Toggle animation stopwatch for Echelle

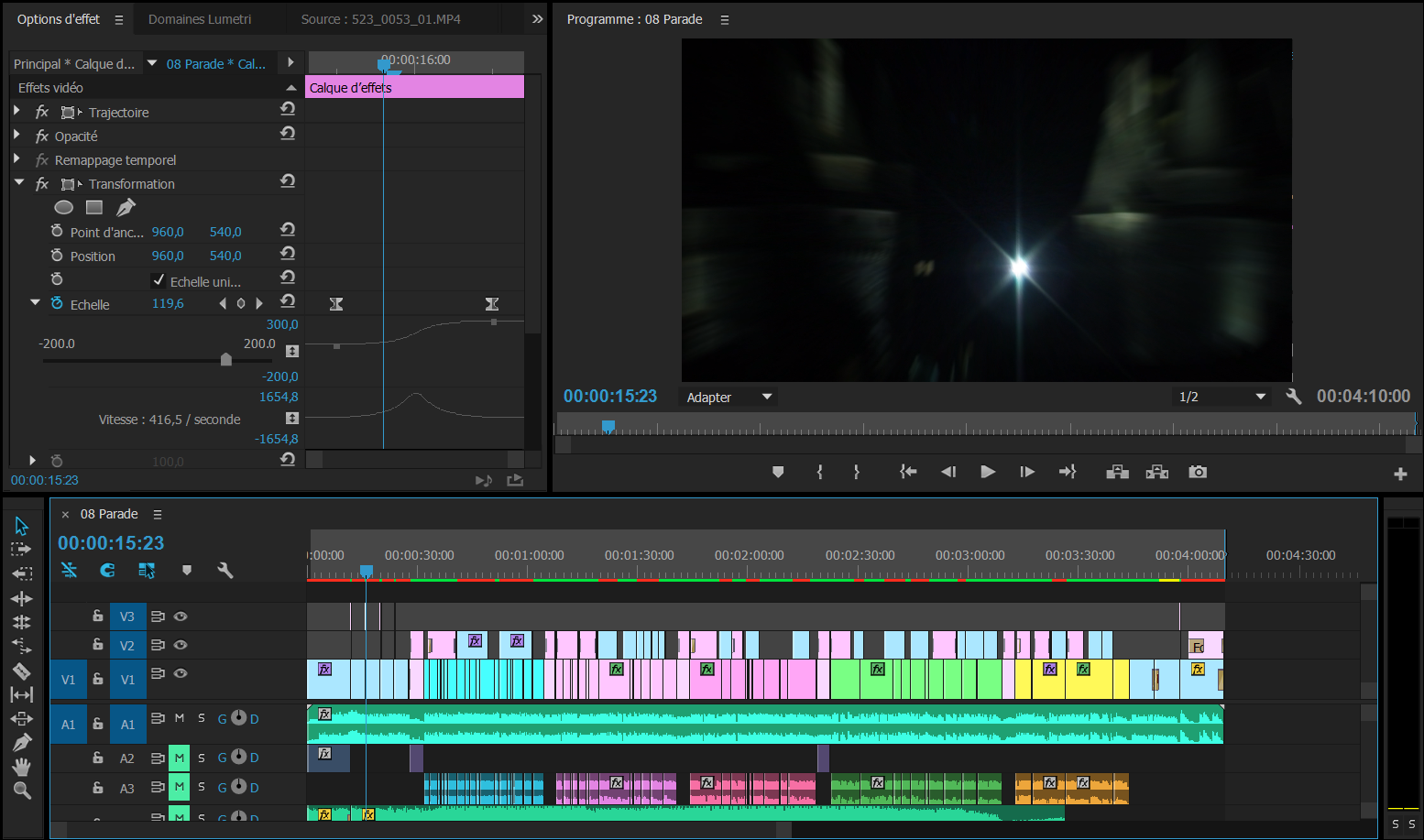pyautogui.click(x=57, y=303)
